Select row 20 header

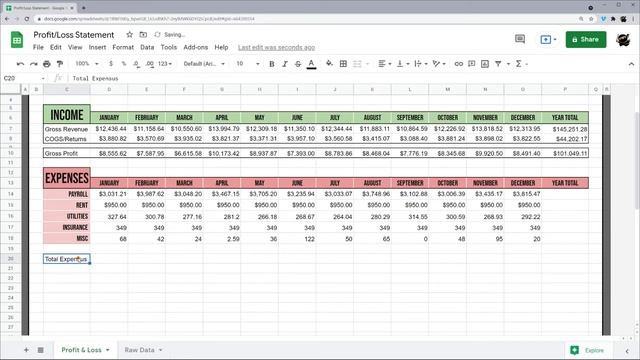(x=11, y=259)
